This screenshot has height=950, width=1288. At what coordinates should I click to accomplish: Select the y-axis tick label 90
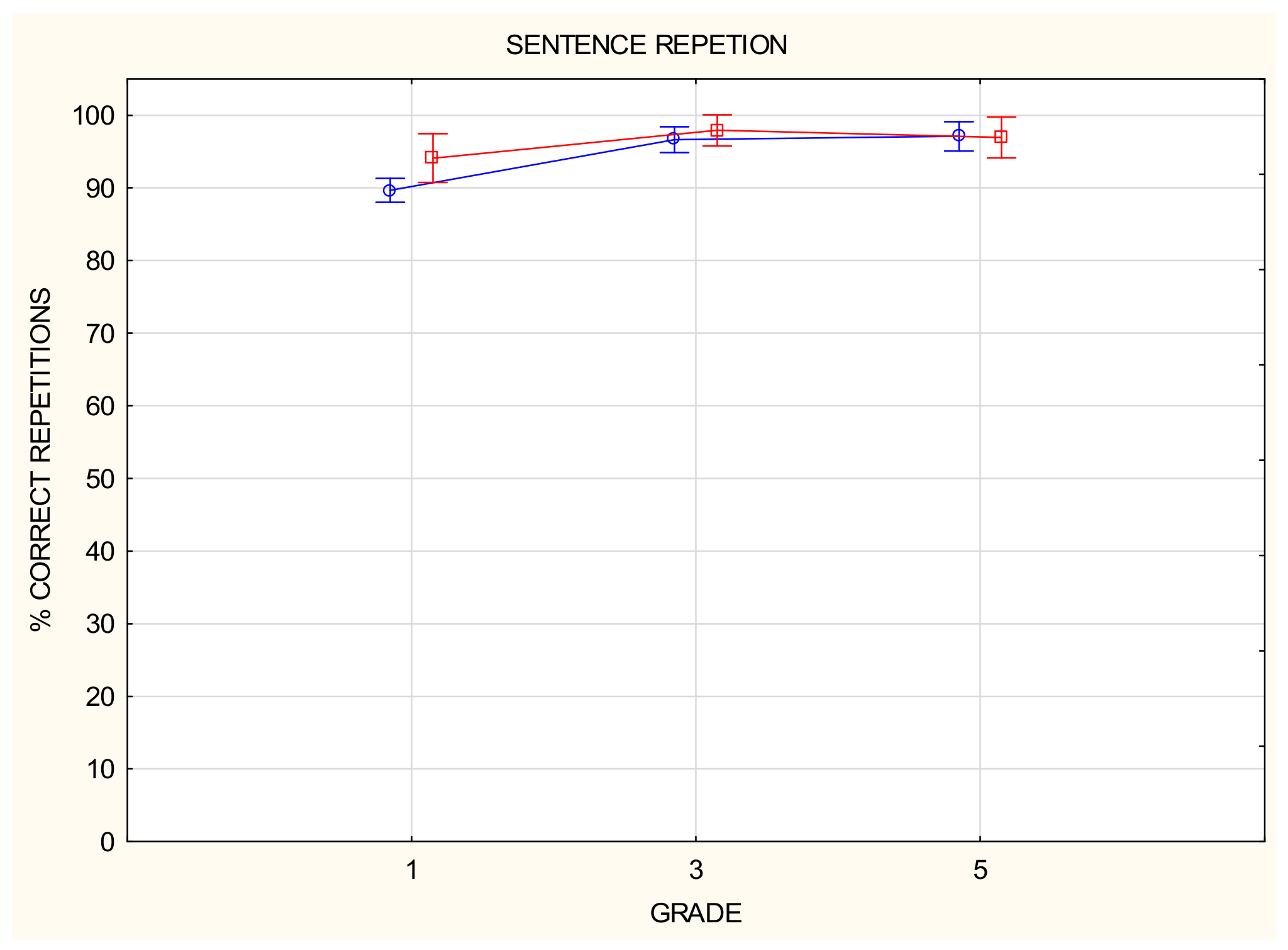click(x=101, y=188)
